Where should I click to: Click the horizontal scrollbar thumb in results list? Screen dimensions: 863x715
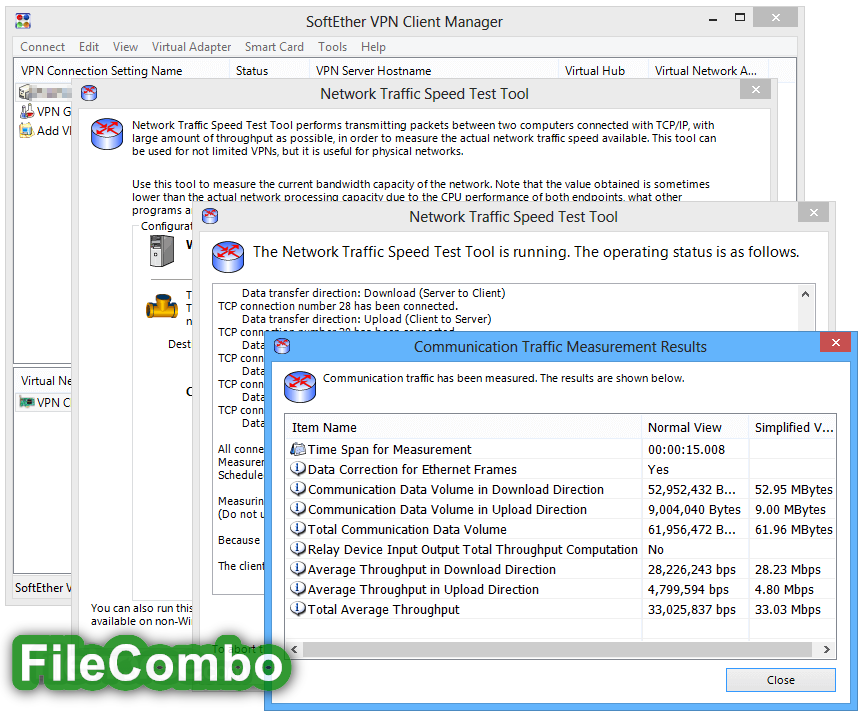[557, 649]
